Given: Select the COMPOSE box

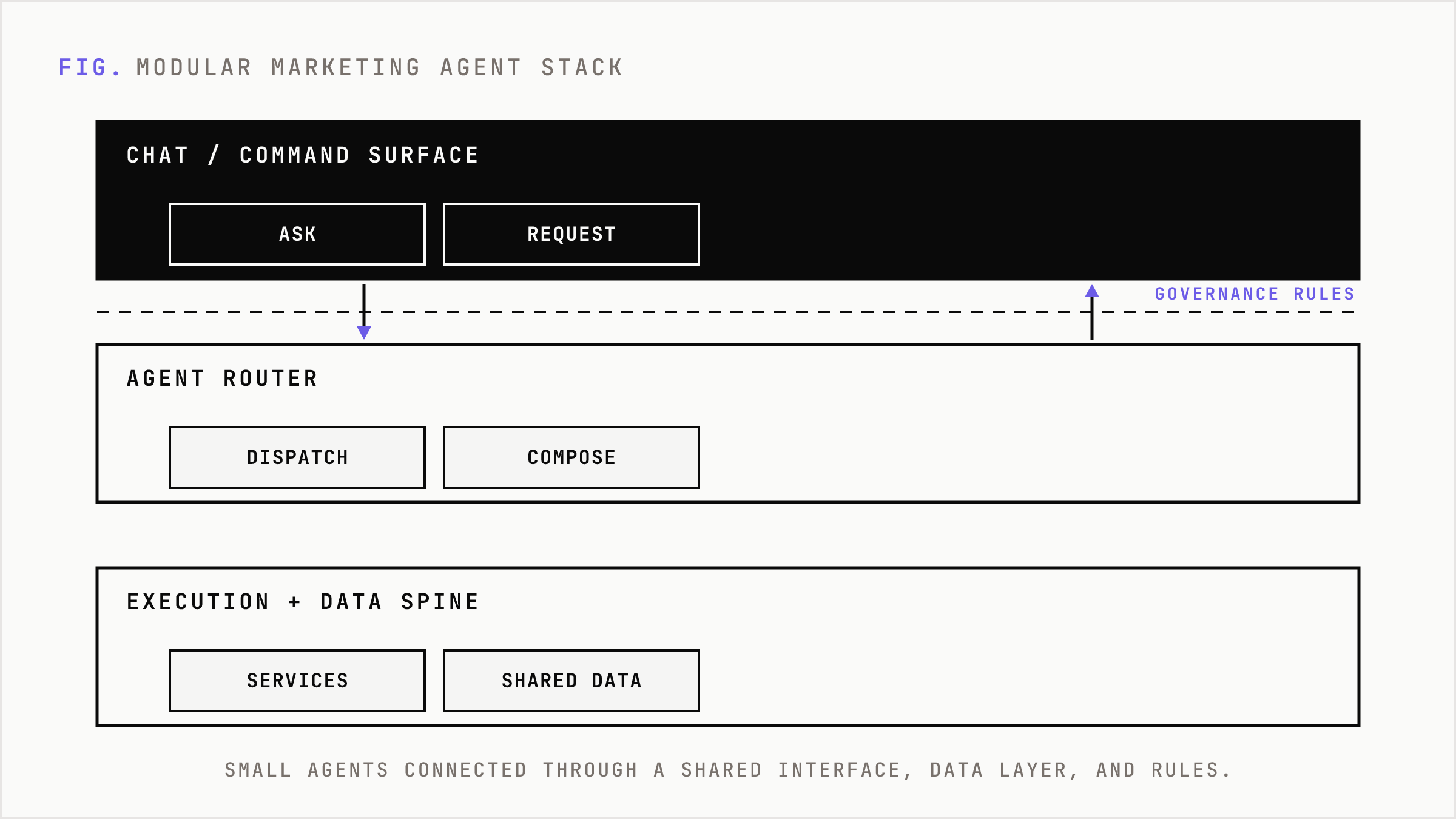Looking at the screenshot, I should 571,457.
